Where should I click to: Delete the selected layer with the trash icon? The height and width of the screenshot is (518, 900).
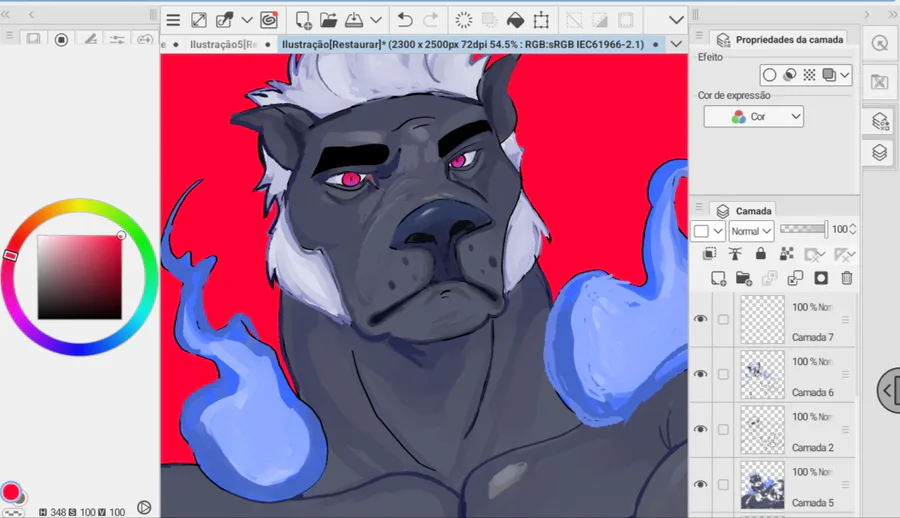847,279
